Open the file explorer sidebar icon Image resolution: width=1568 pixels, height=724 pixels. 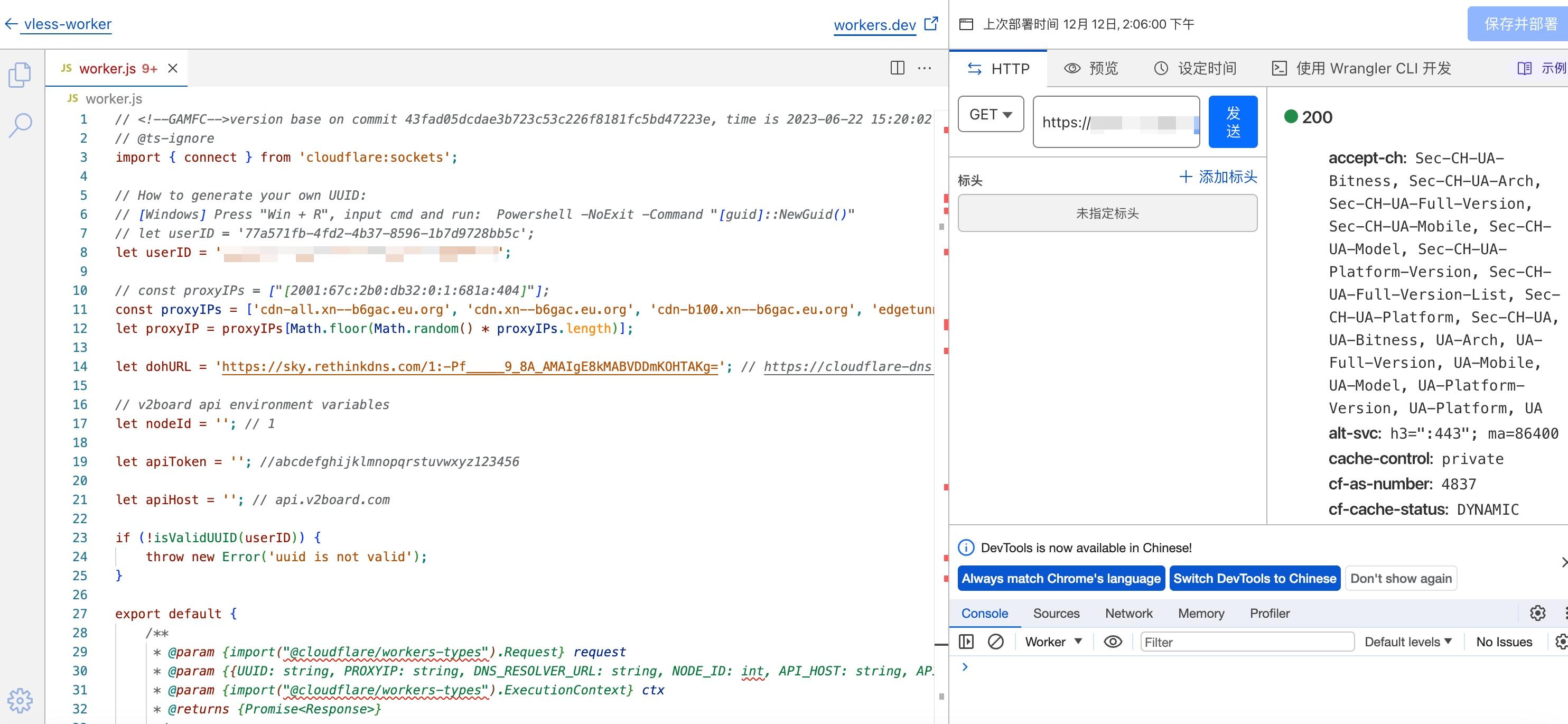[20, 76]
